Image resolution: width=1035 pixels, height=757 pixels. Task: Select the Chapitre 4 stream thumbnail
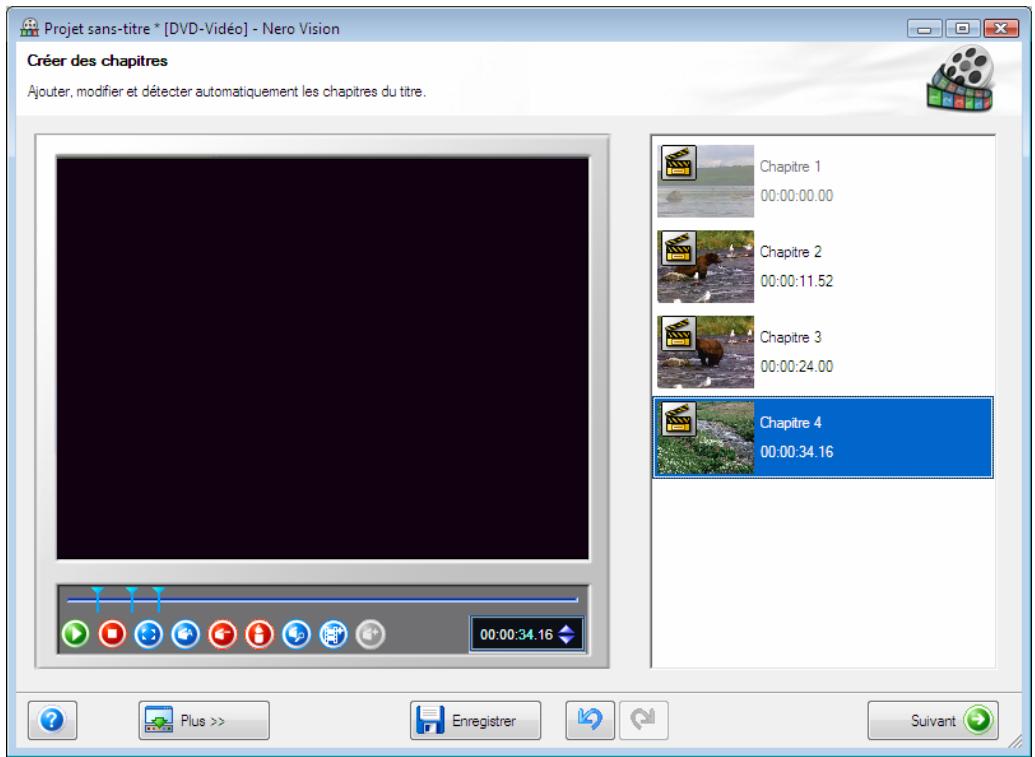(706, 437)
